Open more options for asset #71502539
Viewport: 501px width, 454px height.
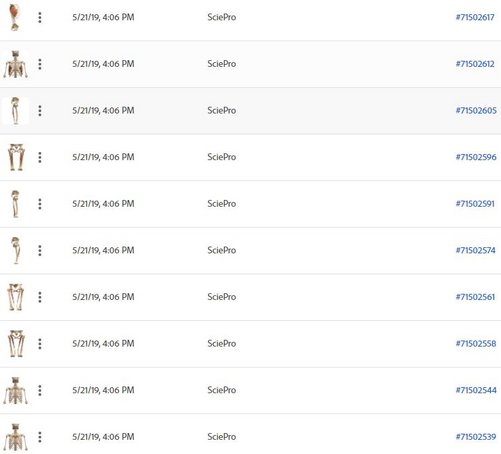[x=40, y=437]
